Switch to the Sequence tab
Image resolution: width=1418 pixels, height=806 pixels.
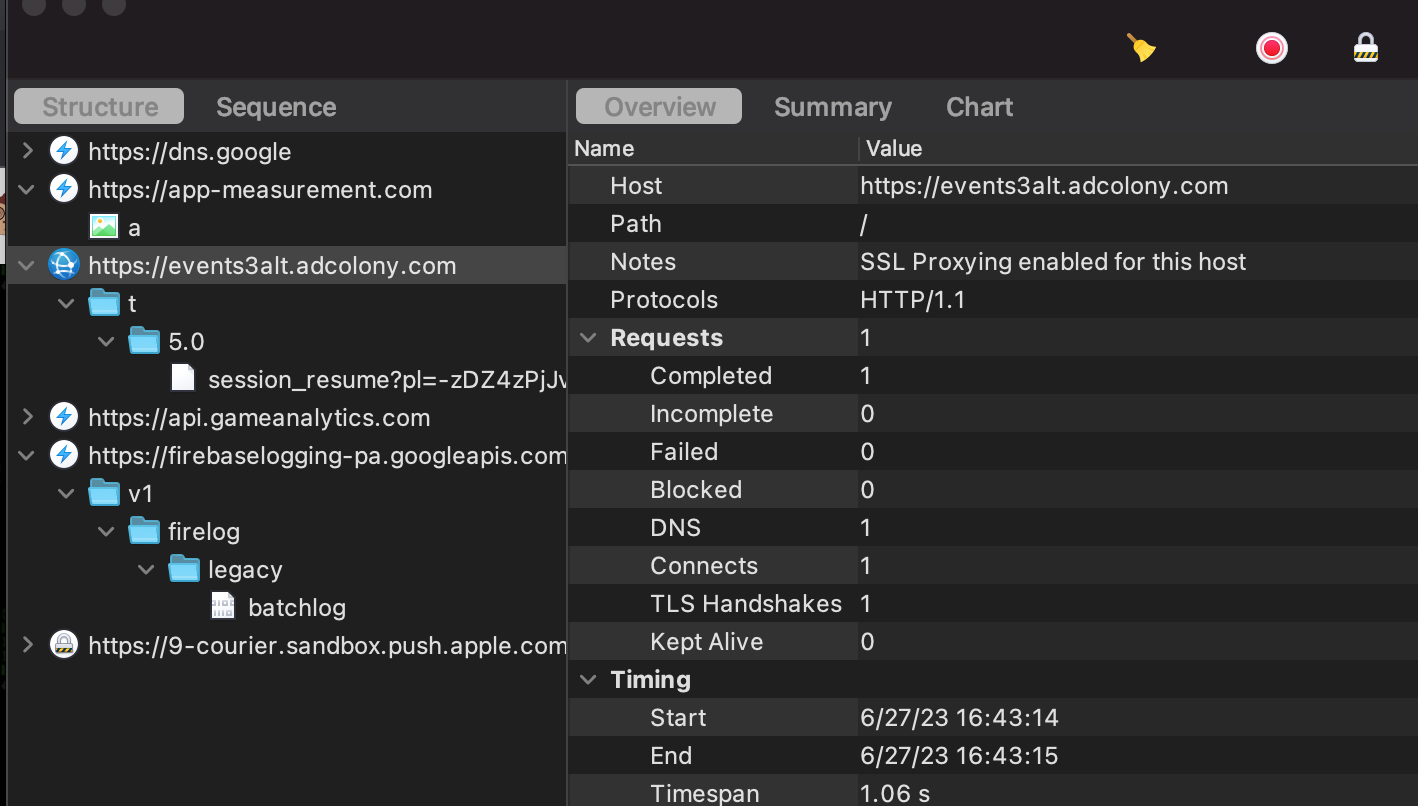click(276, 107)
